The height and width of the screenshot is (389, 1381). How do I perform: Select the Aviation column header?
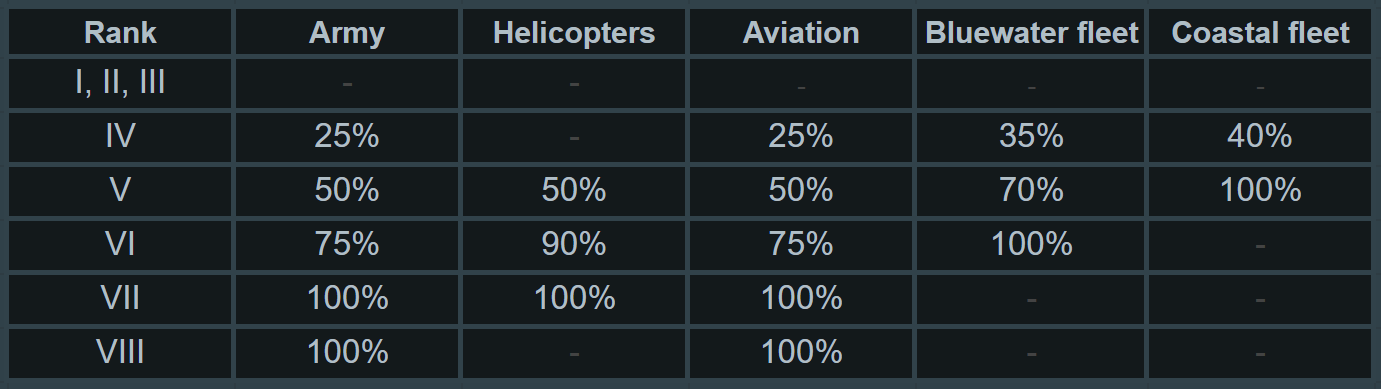coord(800,33)
